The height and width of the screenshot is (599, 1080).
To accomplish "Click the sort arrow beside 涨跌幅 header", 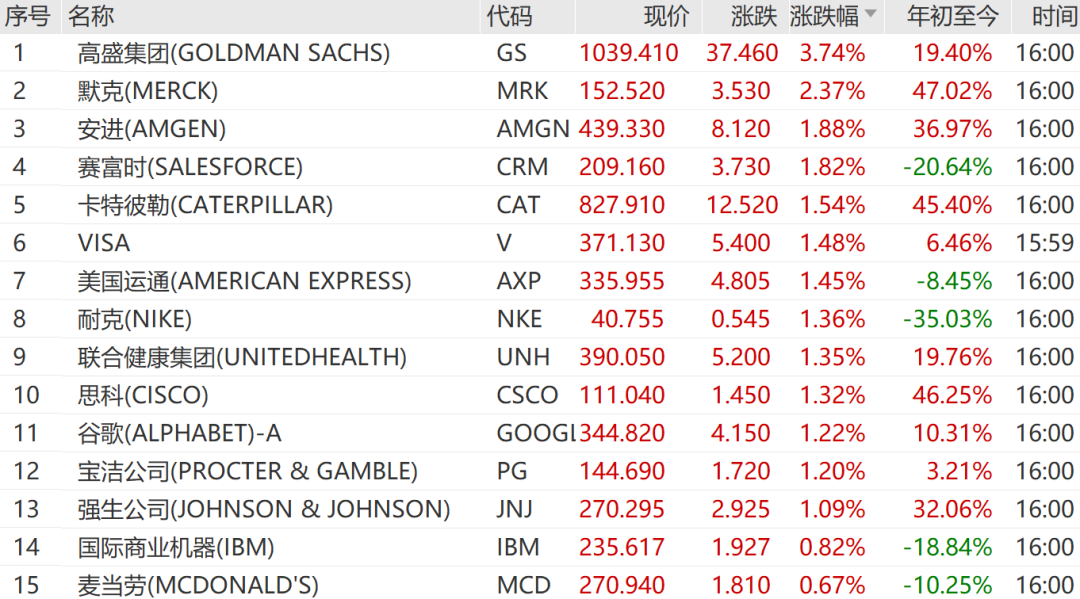I will [x=871, y=13].
